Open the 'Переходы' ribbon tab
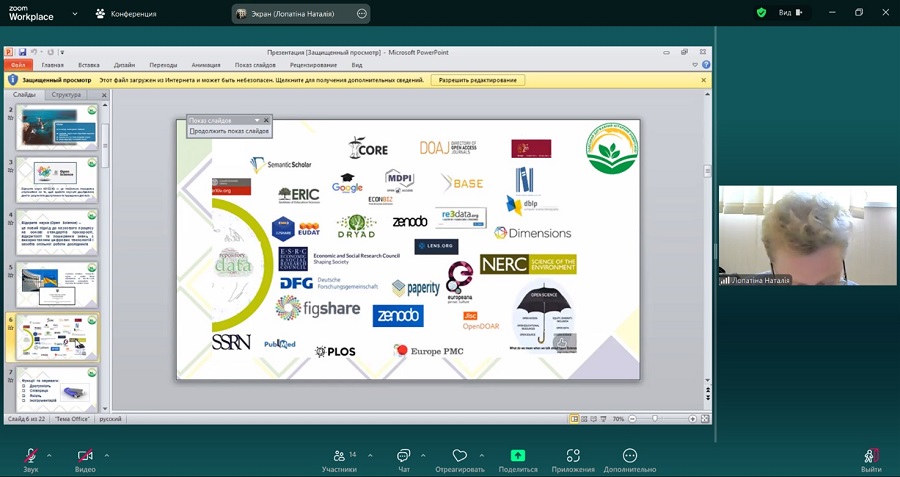The height and width of the screenshot is (477, 900). pos(163,65)
